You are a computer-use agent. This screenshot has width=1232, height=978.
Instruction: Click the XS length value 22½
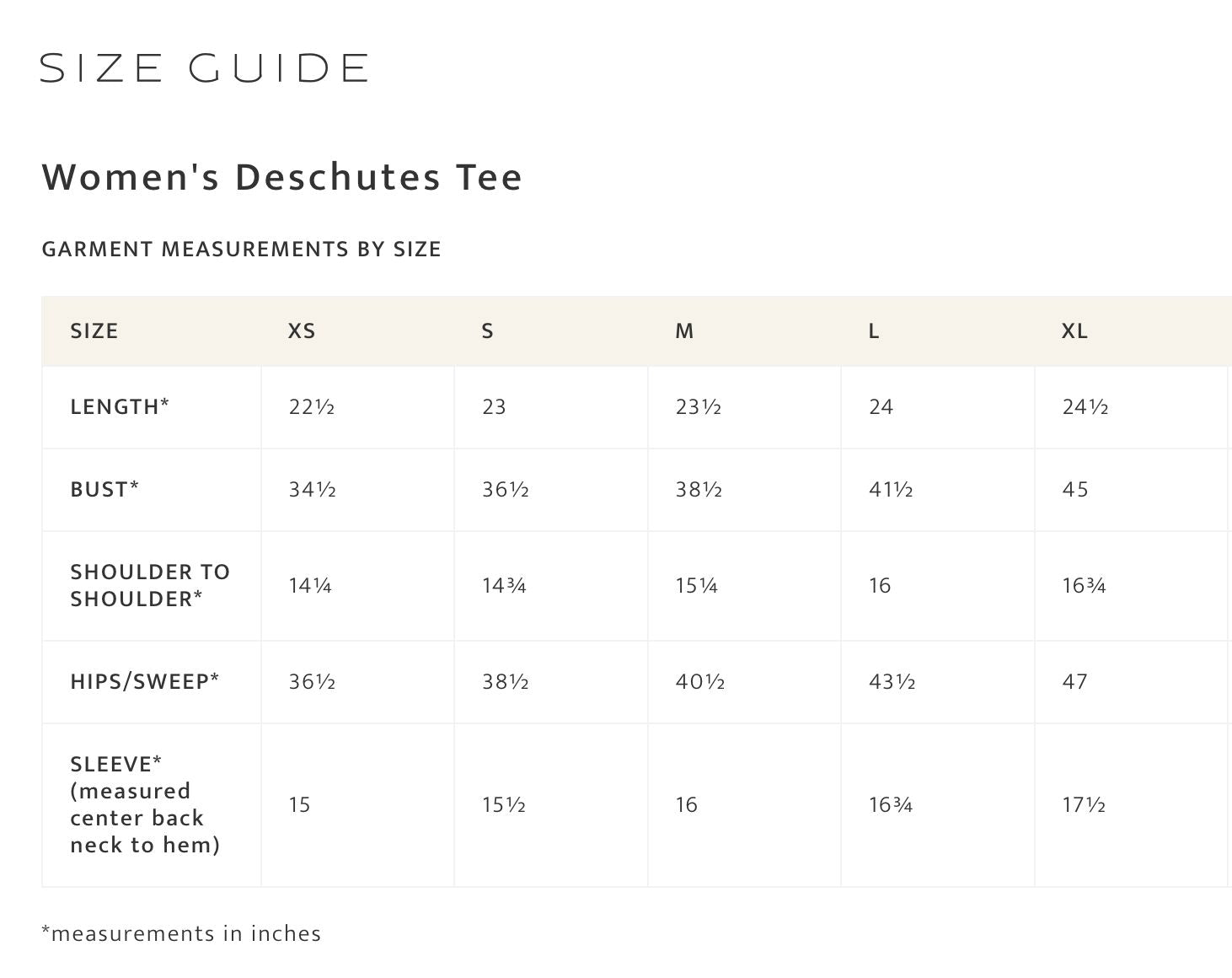coord(312,407)
